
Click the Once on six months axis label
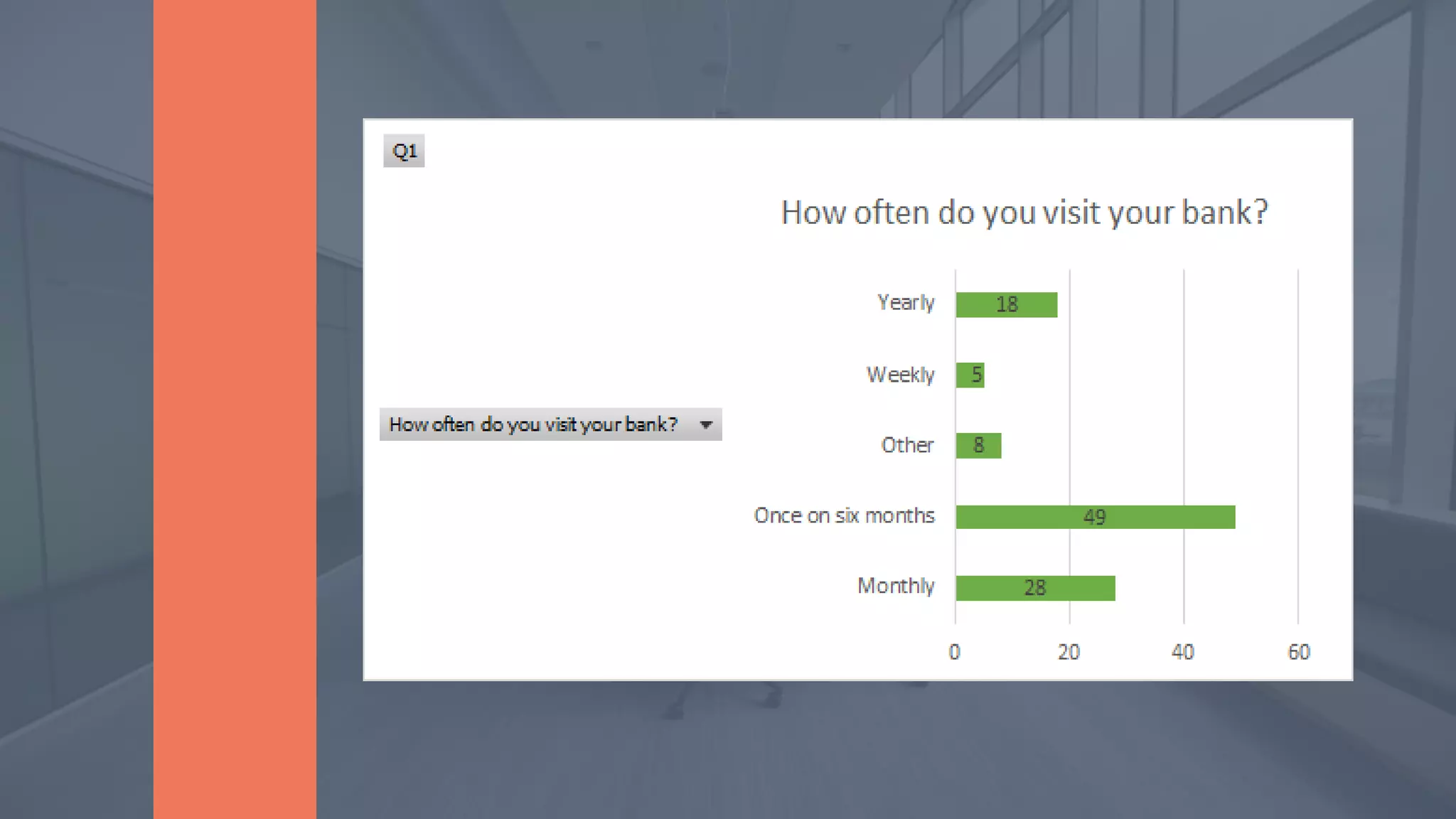click(844, 515)
